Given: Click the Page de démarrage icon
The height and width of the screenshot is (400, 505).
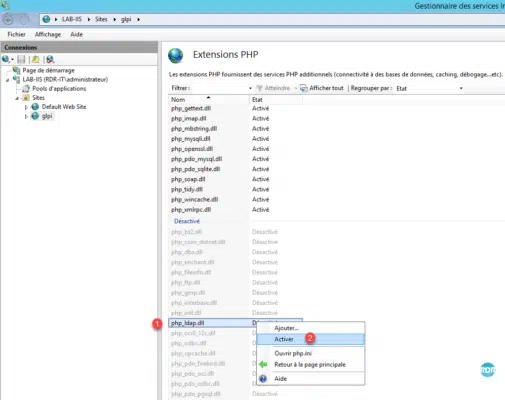Looking at the screenshot, I should (16, 70).
